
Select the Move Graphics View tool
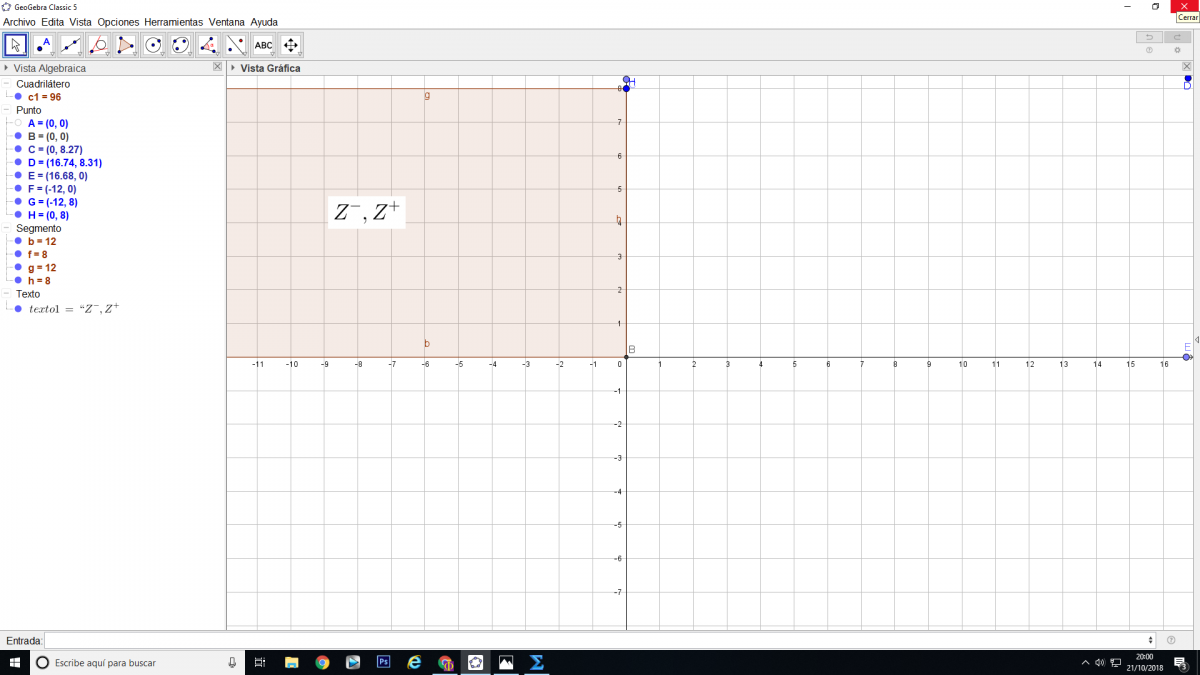291,45
